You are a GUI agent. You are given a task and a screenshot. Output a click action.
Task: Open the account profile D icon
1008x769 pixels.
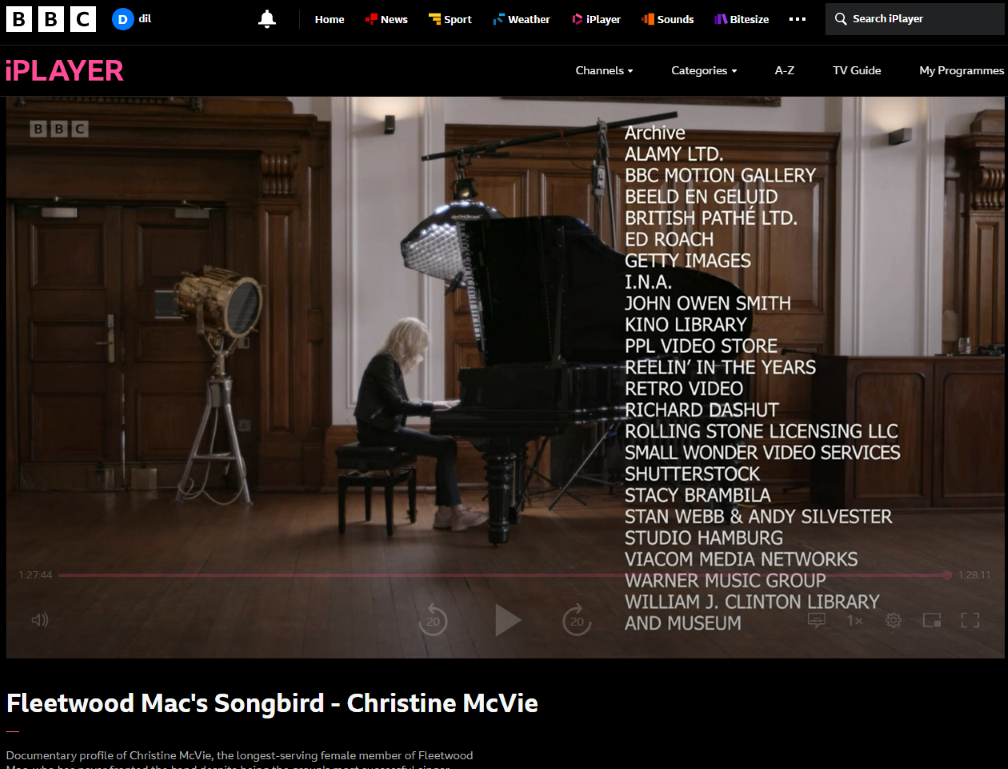pyautogui.click(x=123, y=19)
